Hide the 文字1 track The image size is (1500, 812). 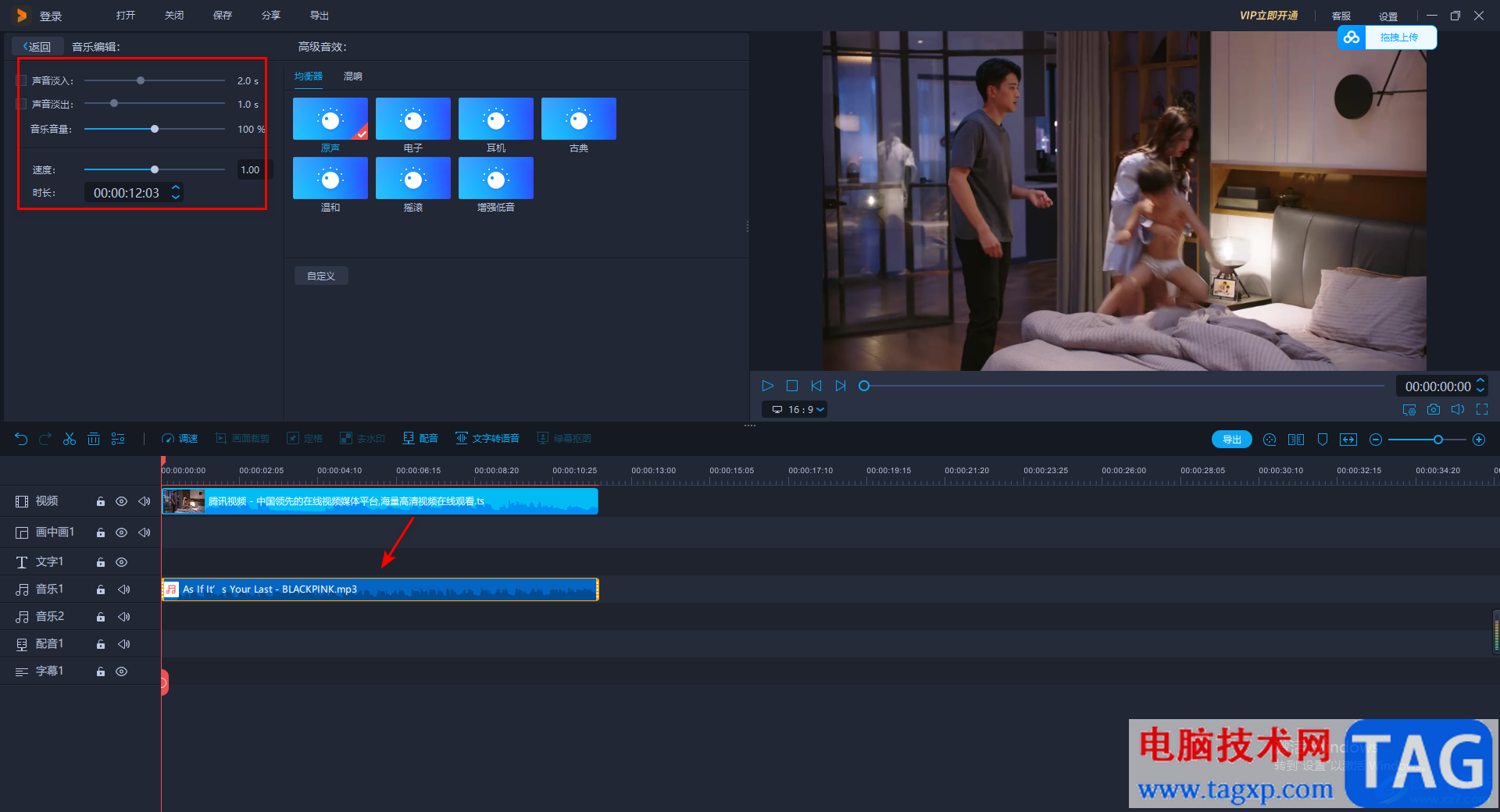coord(122,562)
